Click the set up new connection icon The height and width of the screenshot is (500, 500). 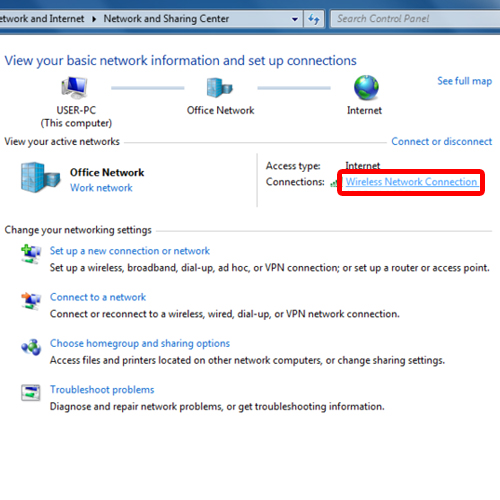[x=31, y=254]
